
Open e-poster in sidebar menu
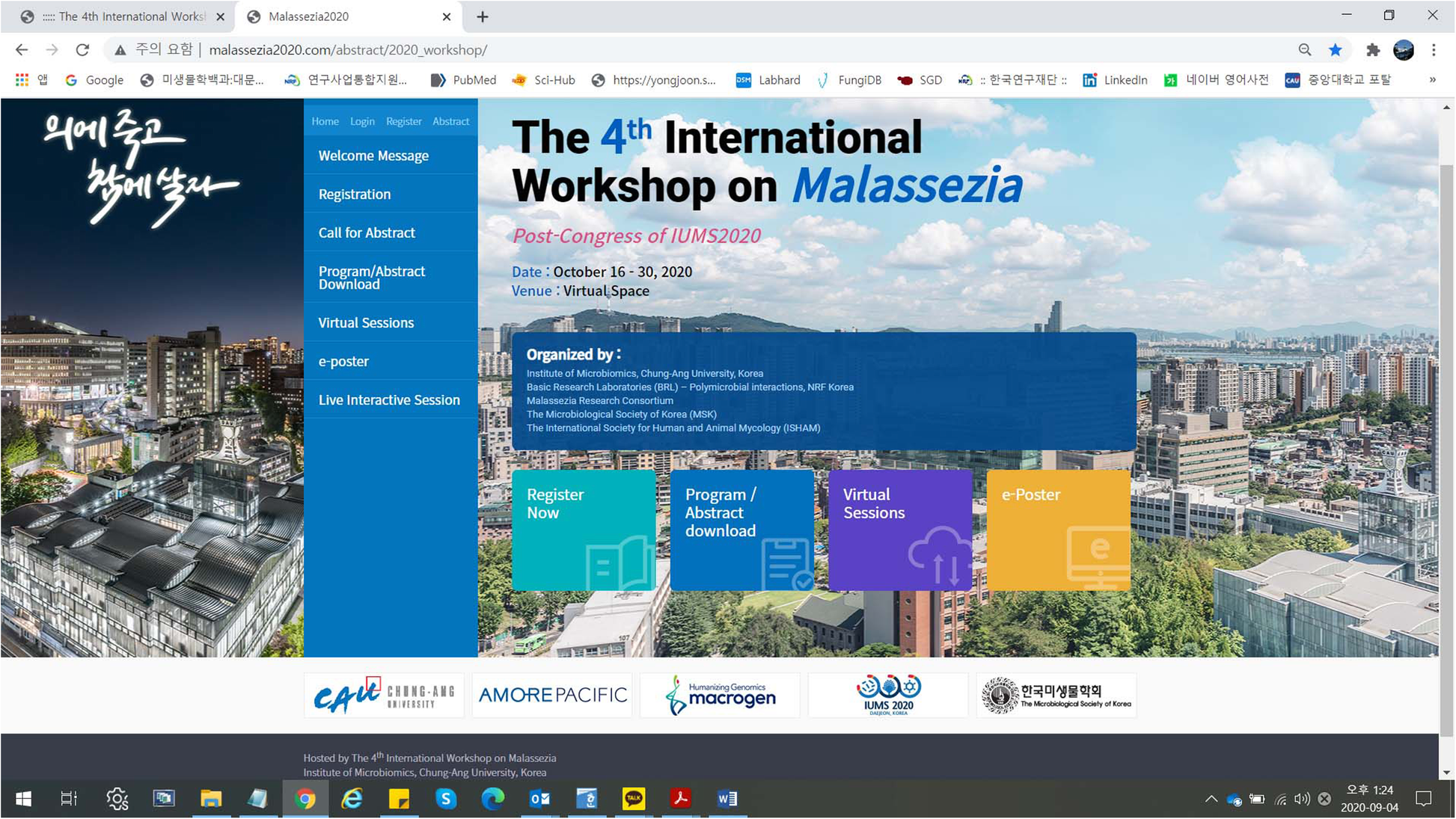click(x=391, y=361)
